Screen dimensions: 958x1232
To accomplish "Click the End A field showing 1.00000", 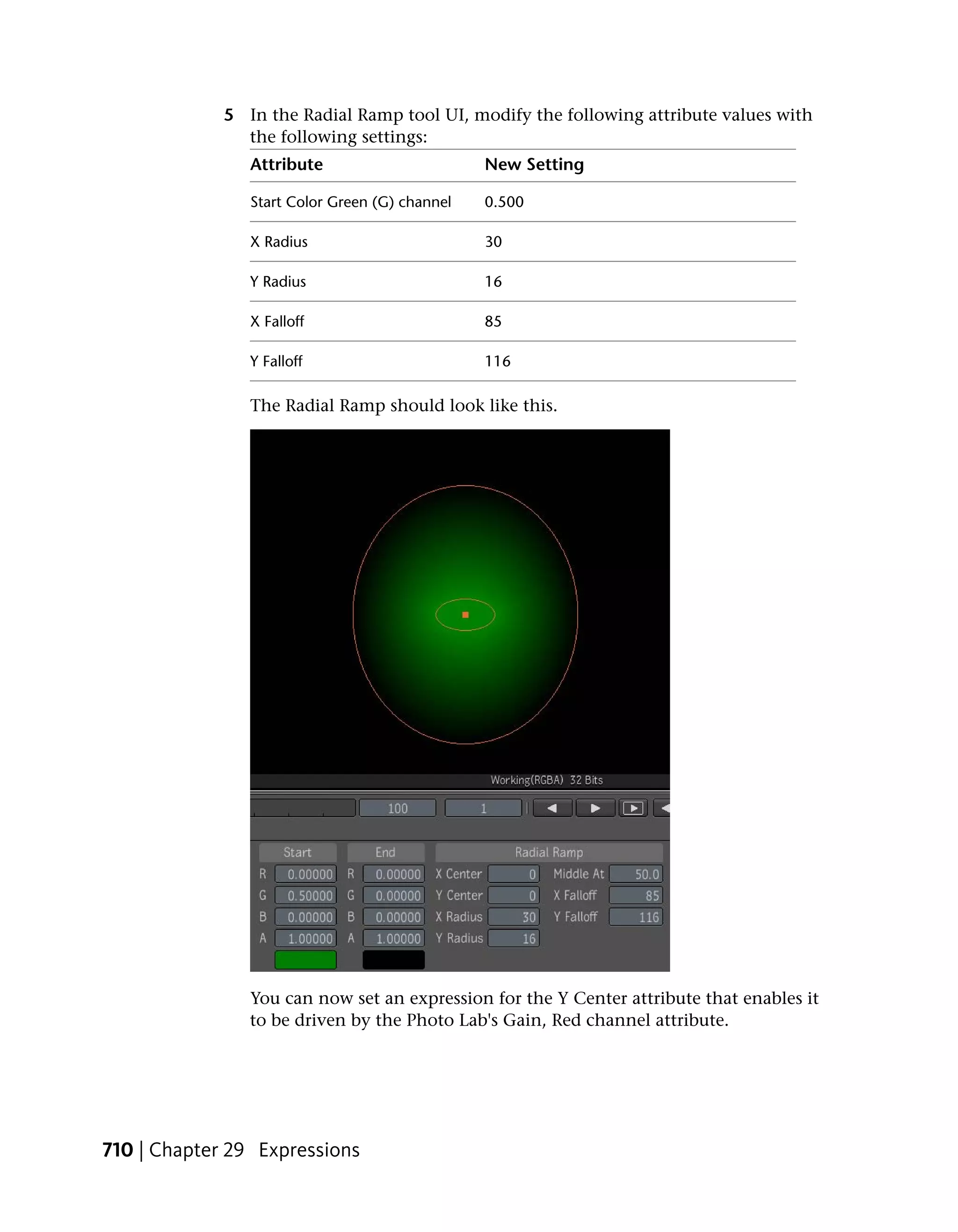I will click(x=393, y=938).
